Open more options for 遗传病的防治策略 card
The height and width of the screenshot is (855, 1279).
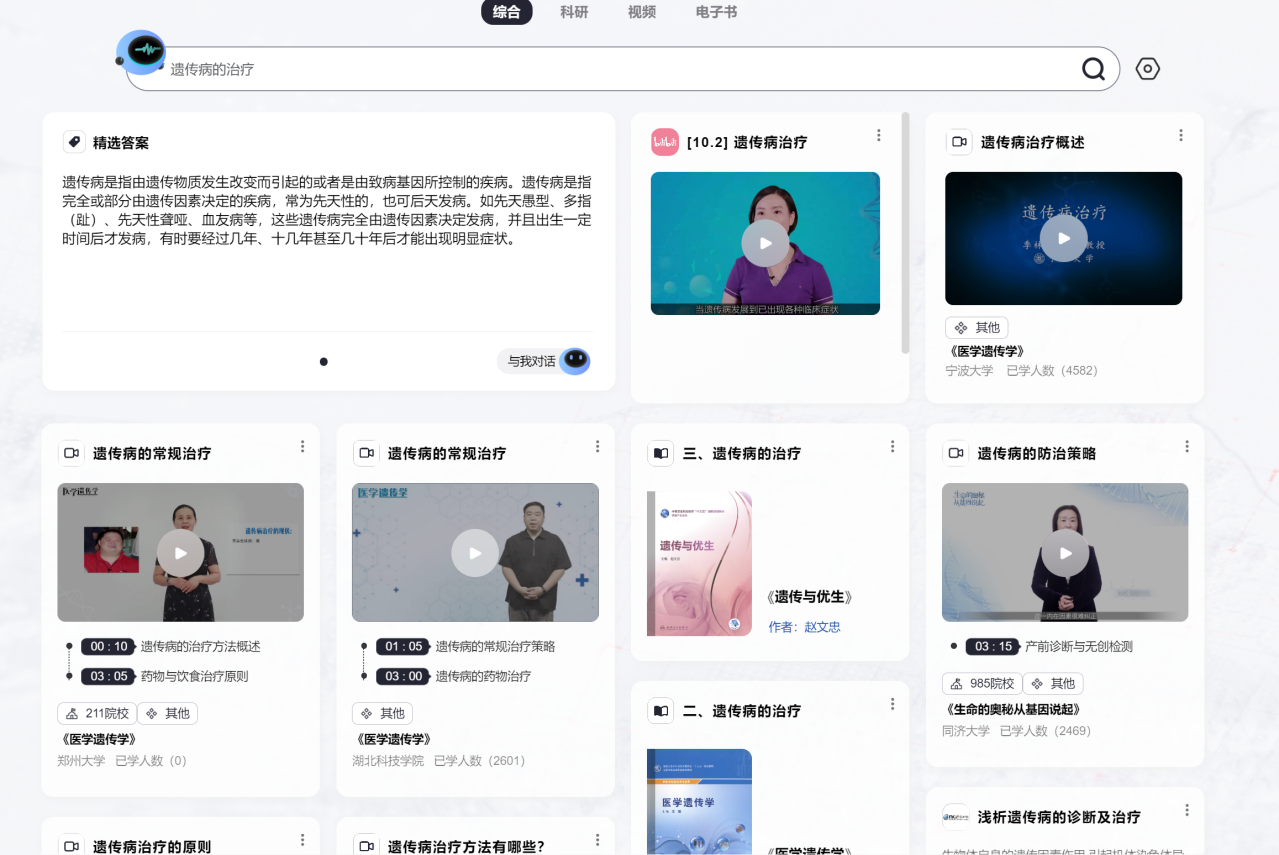click(x=1187, y=447)
